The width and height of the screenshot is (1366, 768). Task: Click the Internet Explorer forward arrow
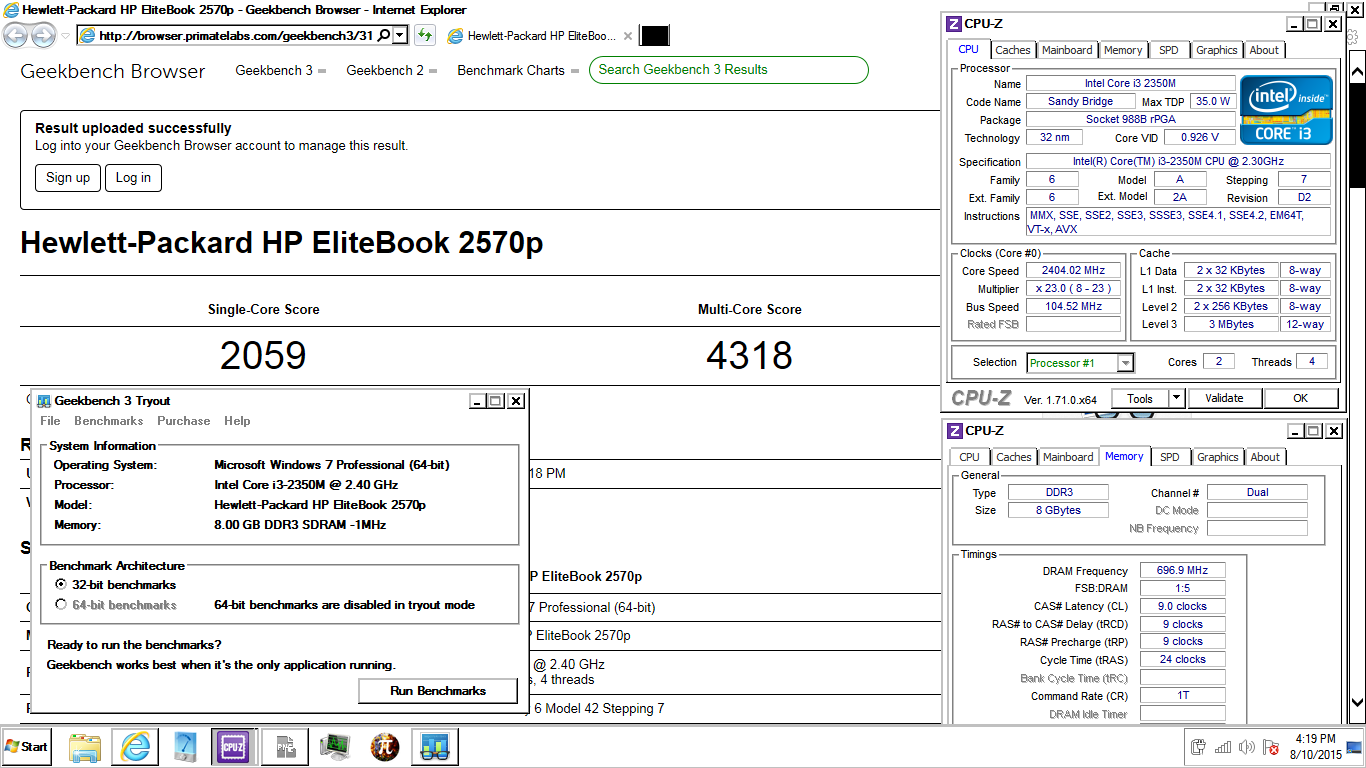(43, 36)
